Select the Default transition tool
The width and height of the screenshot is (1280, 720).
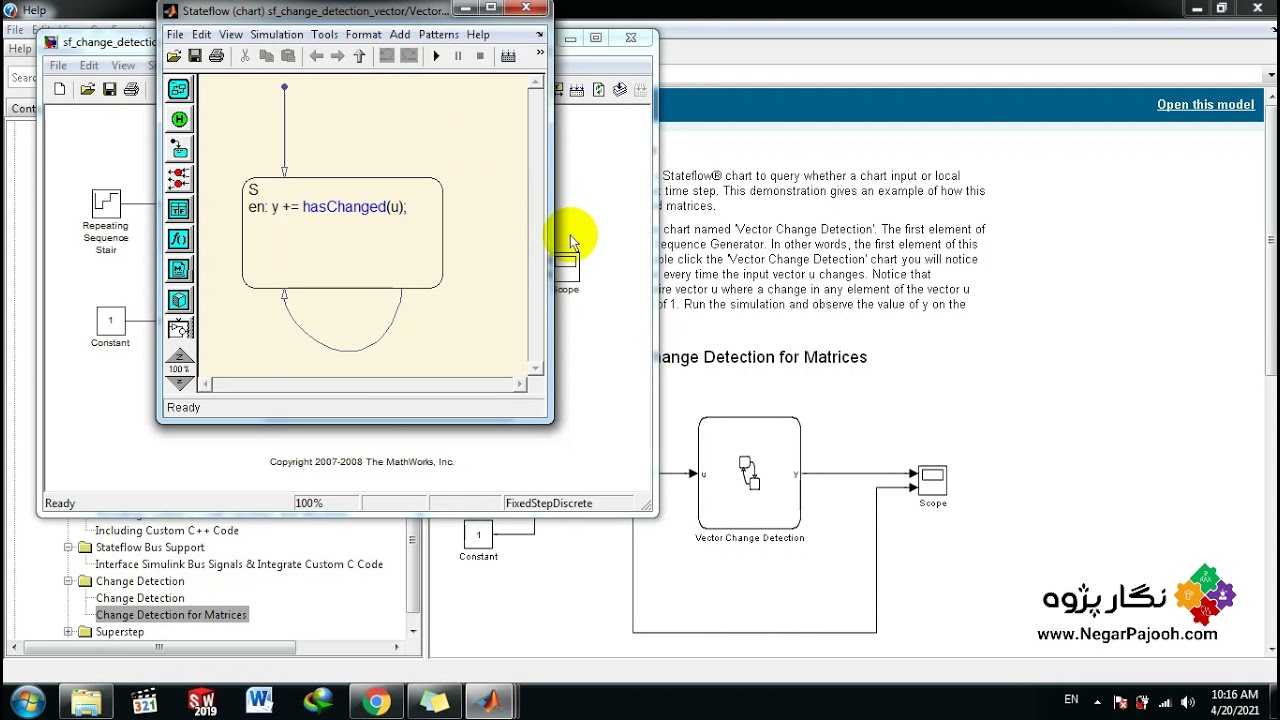pos(179,149)
